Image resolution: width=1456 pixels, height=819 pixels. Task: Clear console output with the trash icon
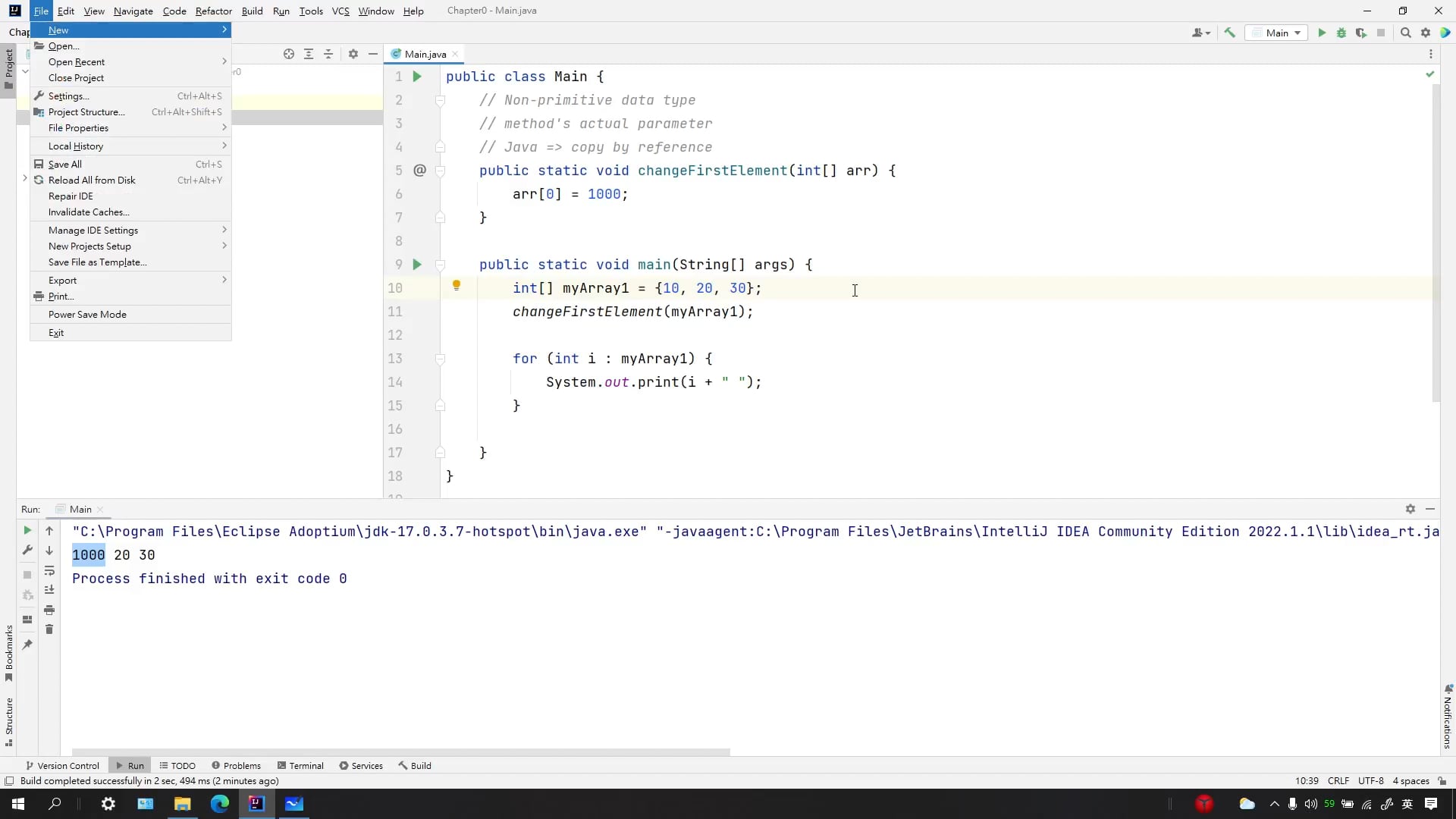(x=49, y=629)
